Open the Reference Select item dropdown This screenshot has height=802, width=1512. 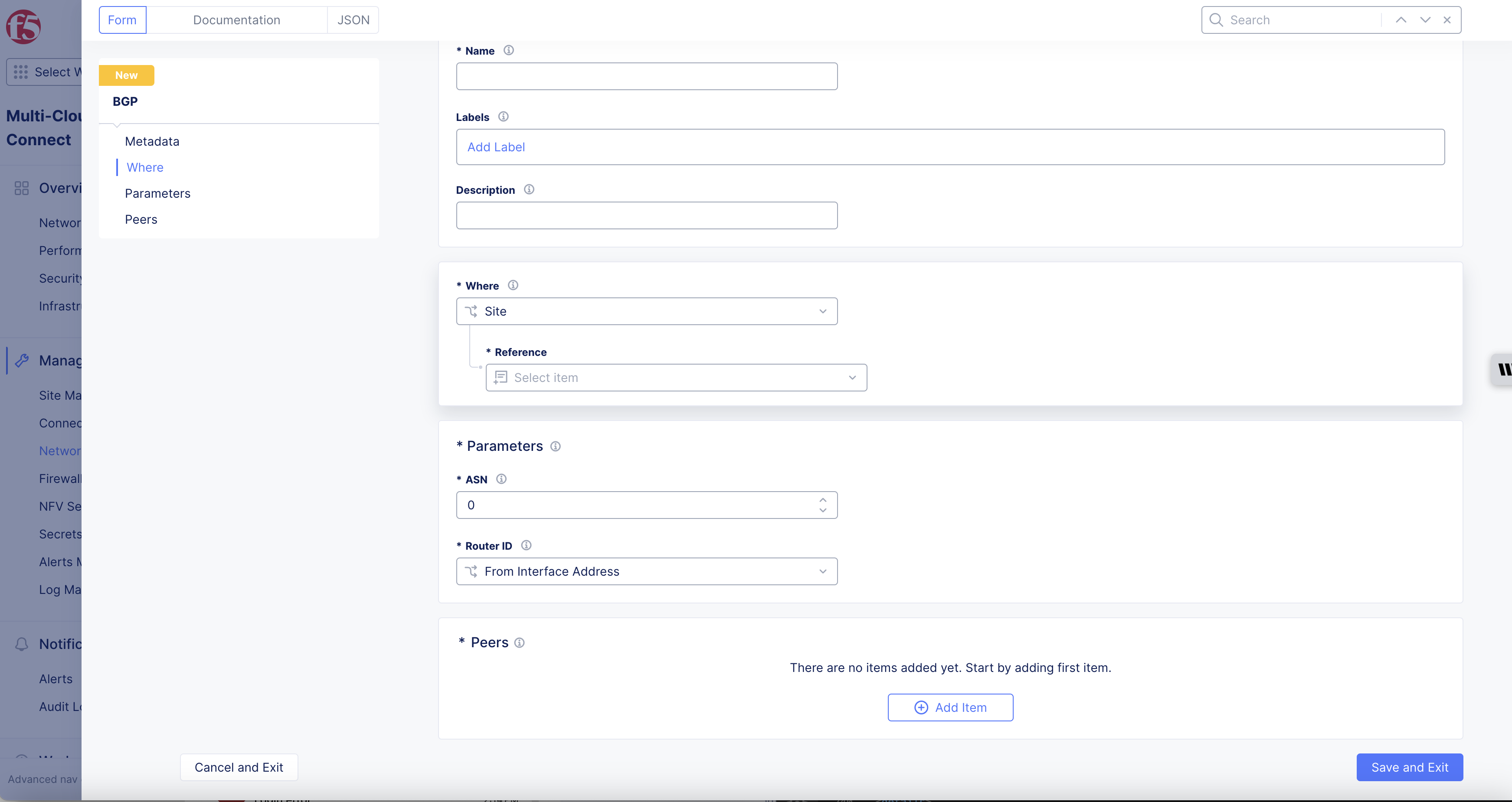tap(676, 378)
